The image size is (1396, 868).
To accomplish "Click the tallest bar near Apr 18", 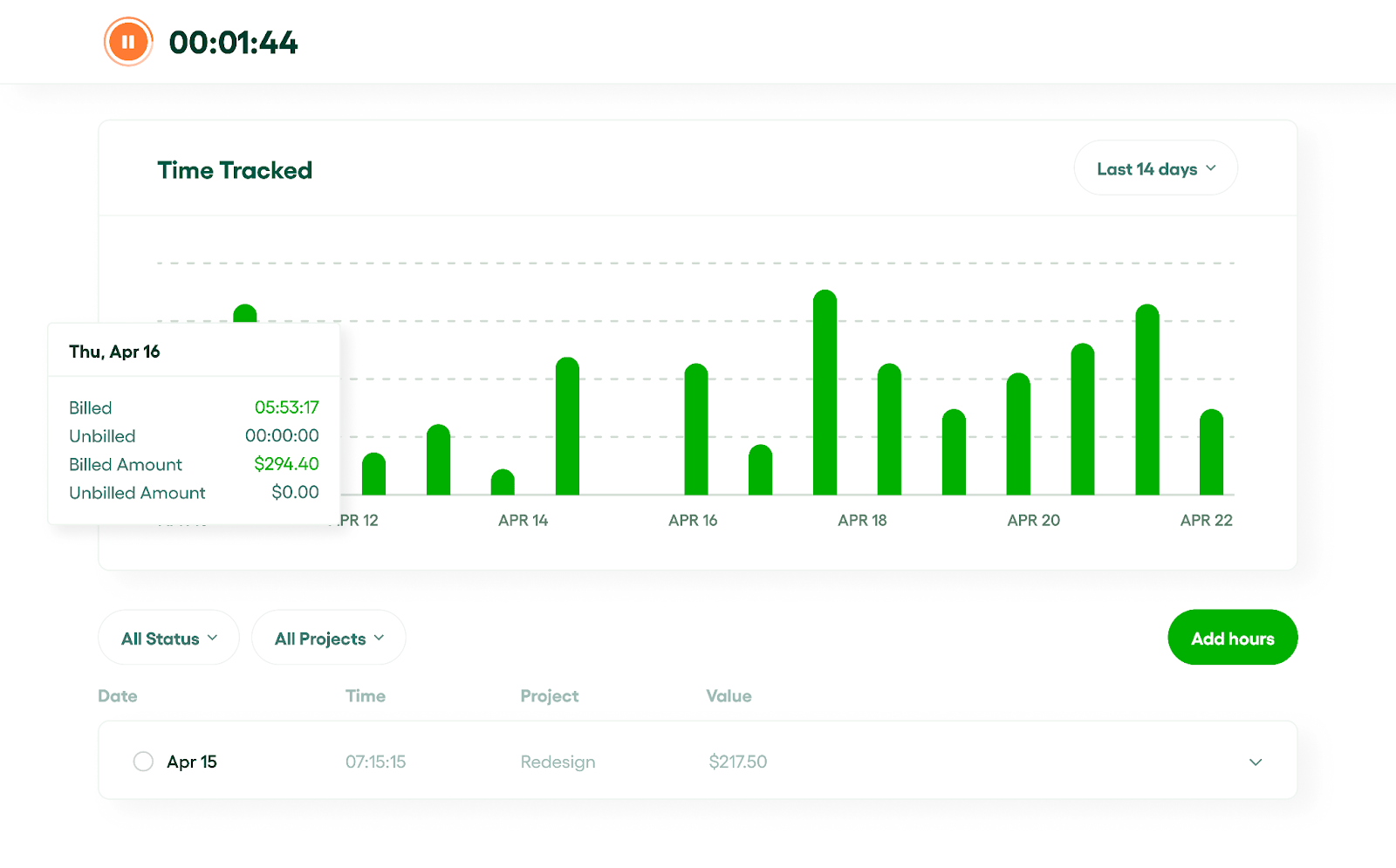I will pos(825,393).
